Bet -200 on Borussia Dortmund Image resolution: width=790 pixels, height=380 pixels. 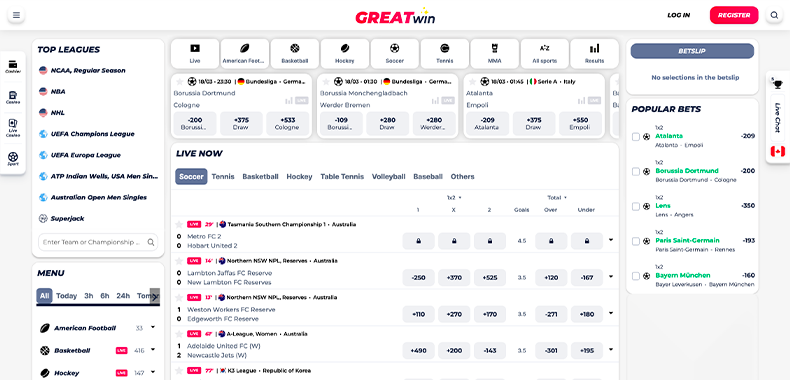(x=195, y=123)
